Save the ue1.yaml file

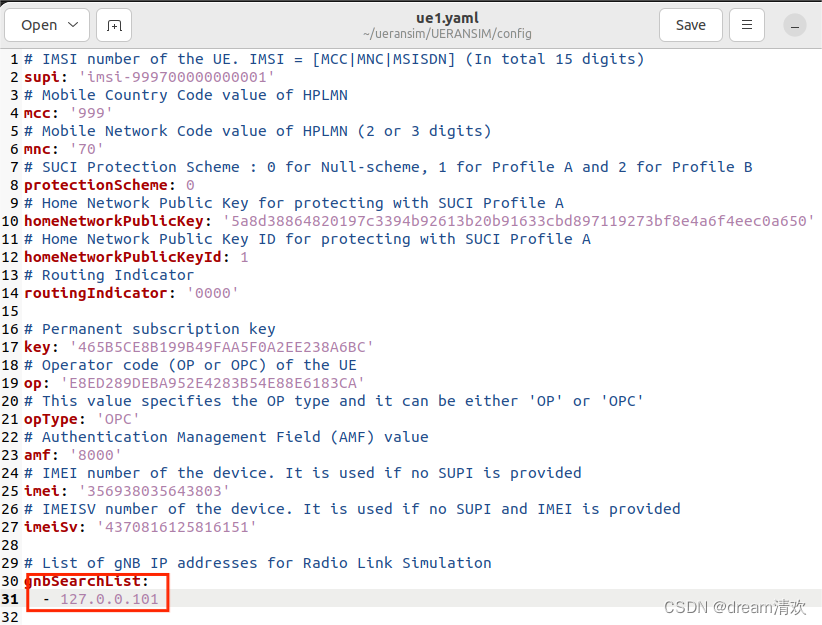coord(690,24)
